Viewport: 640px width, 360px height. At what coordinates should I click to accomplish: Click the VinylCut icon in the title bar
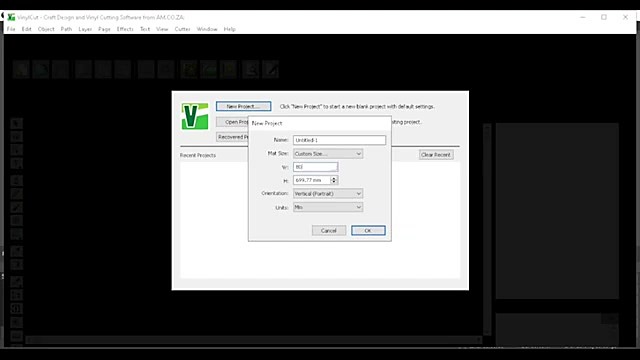click(11, 17)
